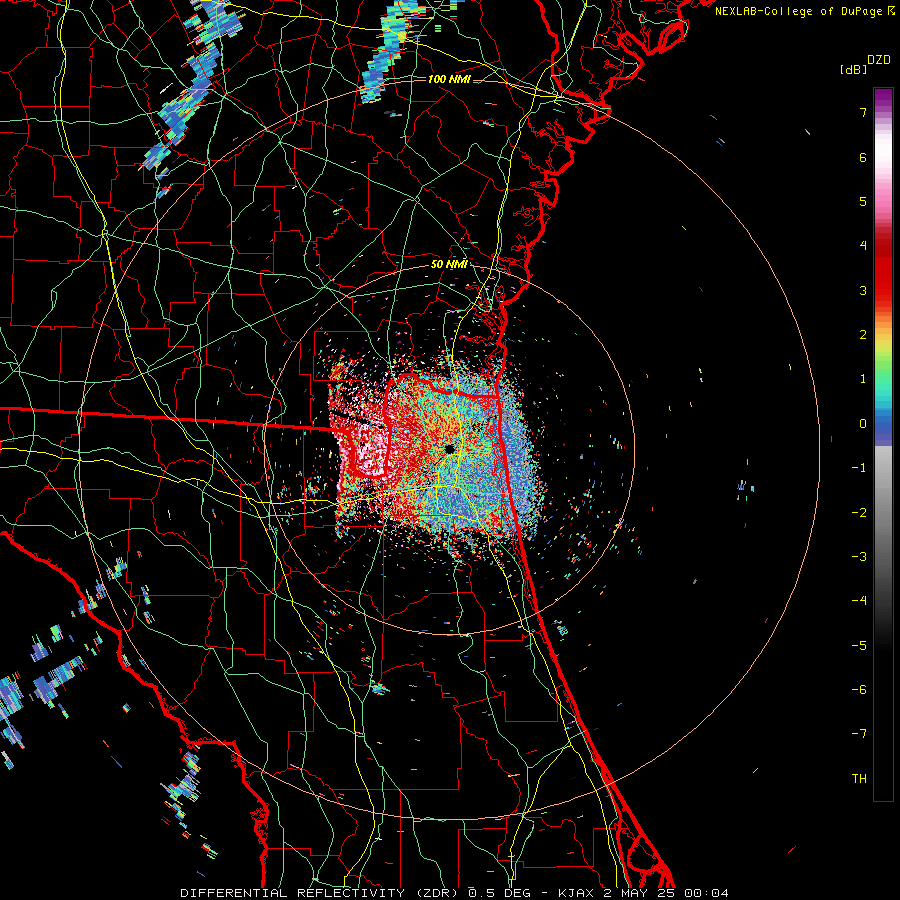Viewport: 900px width, 900px height.
Task: Click the 6 value on color scale
Action: click(863, 157)
